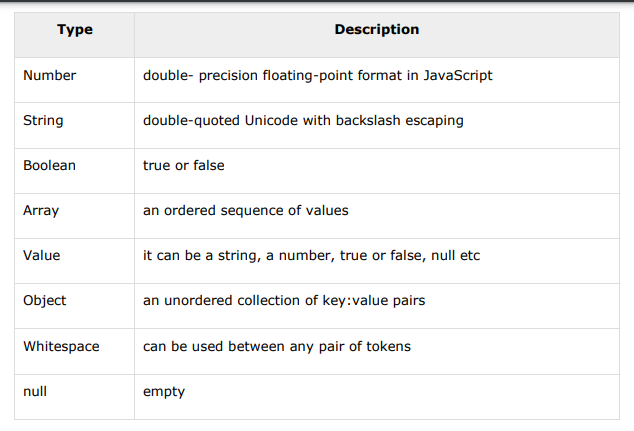Click the word JavaScript in Number row

pos(457,75)
